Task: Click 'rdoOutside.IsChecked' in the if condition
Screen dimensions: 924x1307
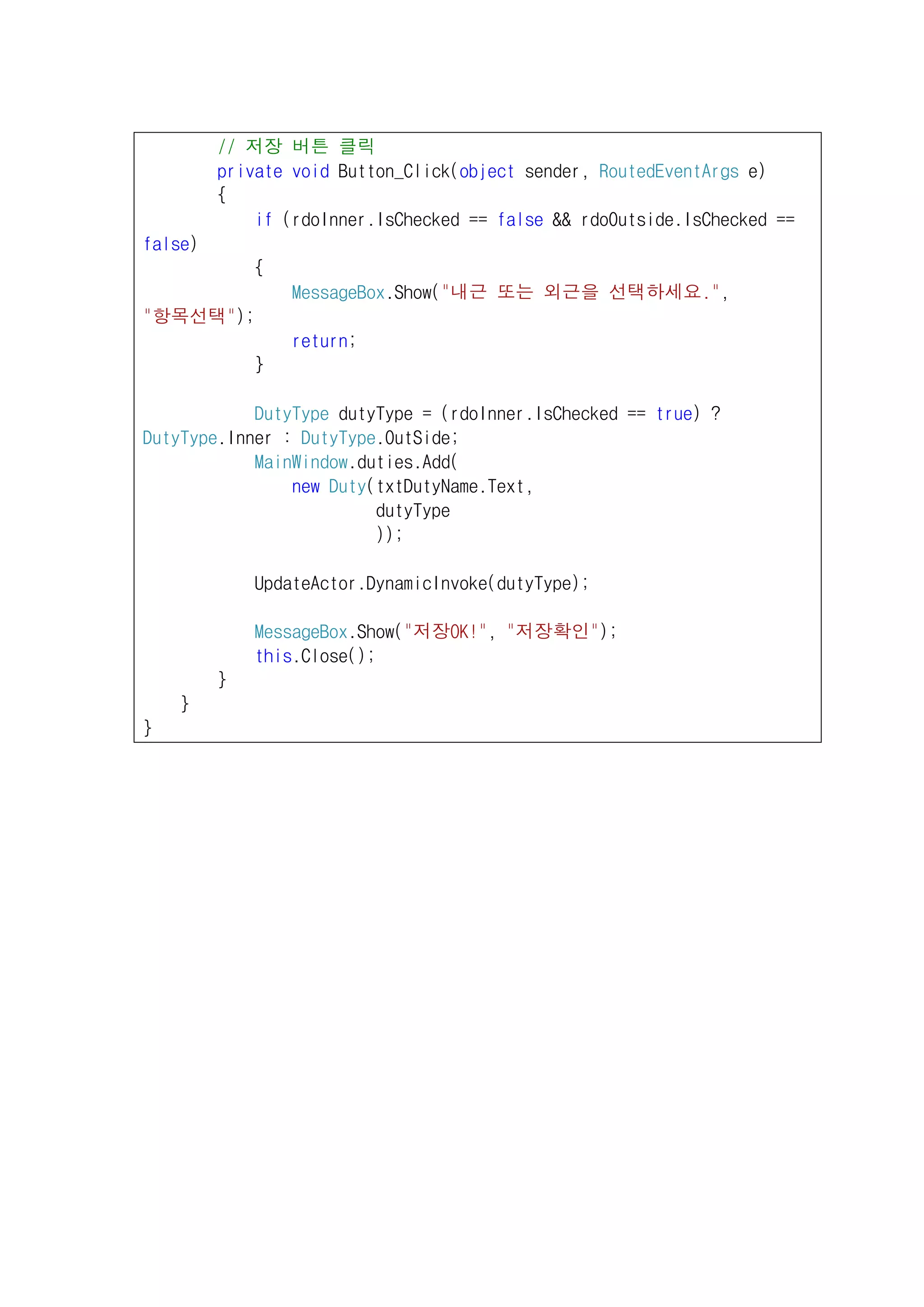Action: pyautogui.click(x=674, y=220)
